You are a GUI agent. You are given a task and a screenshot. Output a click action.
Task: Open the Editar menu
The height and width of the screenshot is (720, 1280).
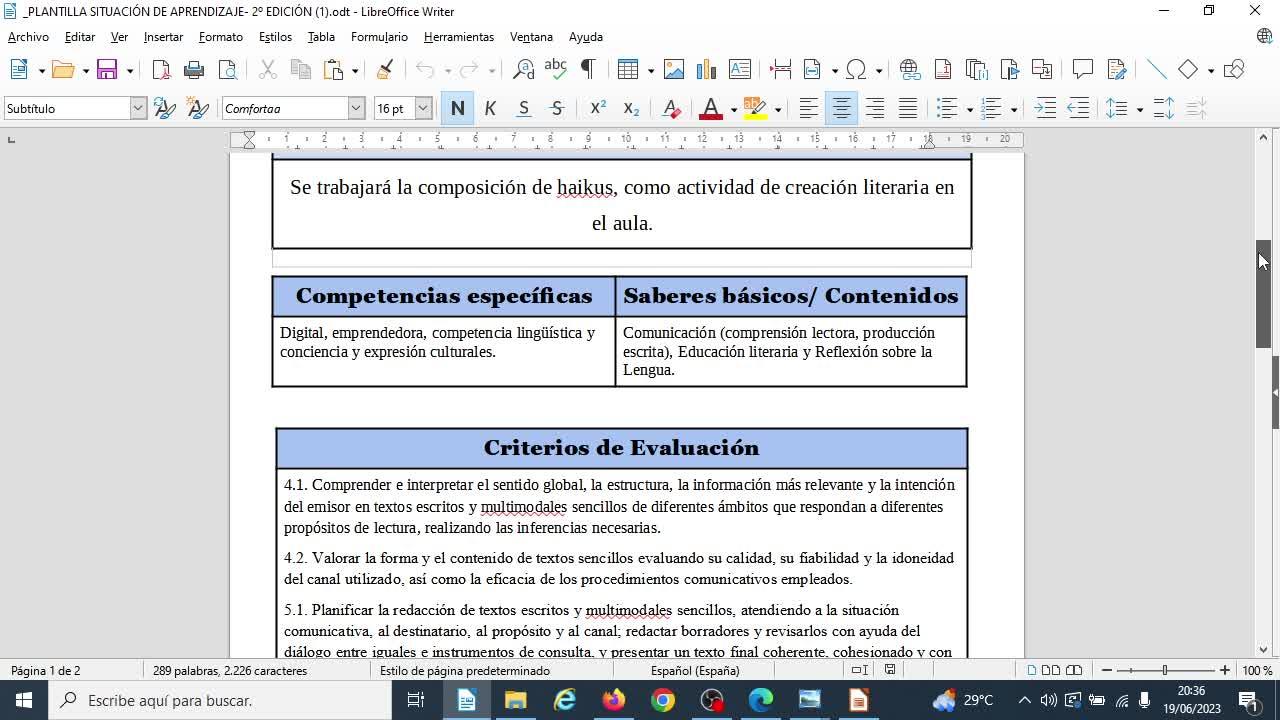(80, 37)
